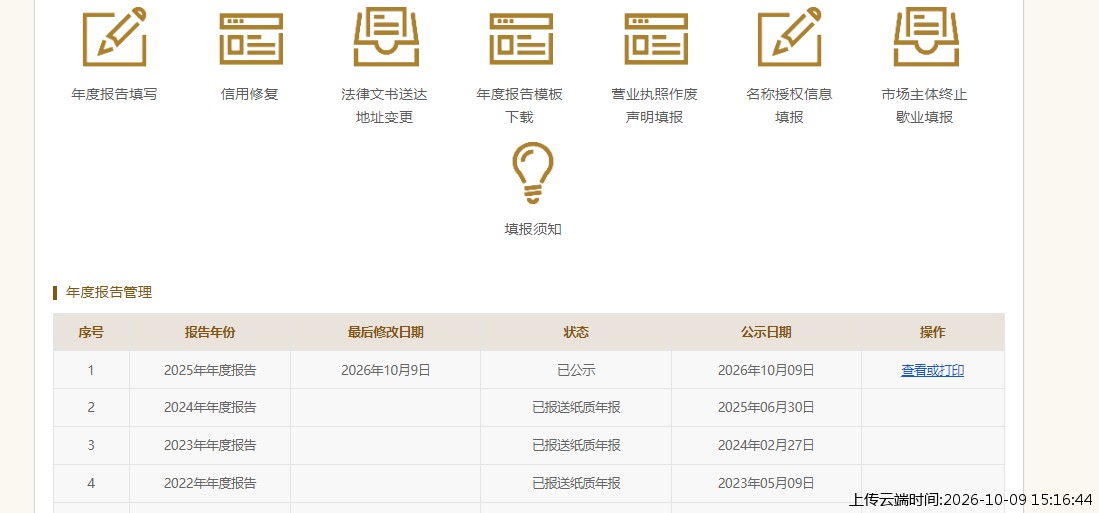Image resolution: width=1099 pixels, height=513 pixels.
Task: Click the 公示日期 column header
Action: pyautogui.click(x=766, y=332)
